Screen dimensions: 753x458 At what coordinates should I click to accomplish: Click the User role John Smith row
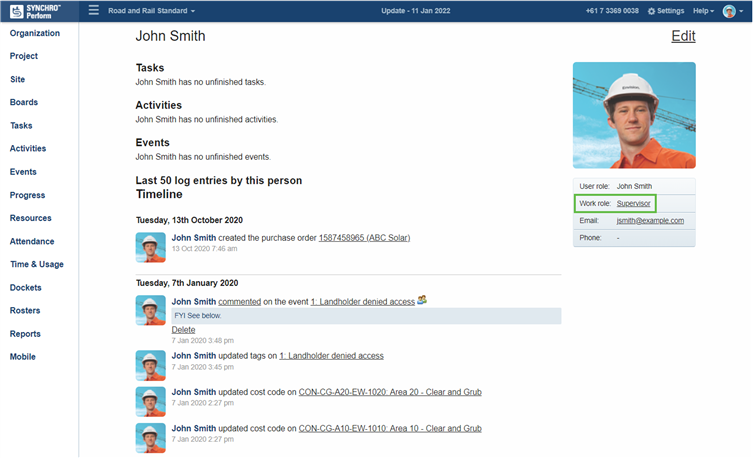pyautogui.click(x=634, y=186)
